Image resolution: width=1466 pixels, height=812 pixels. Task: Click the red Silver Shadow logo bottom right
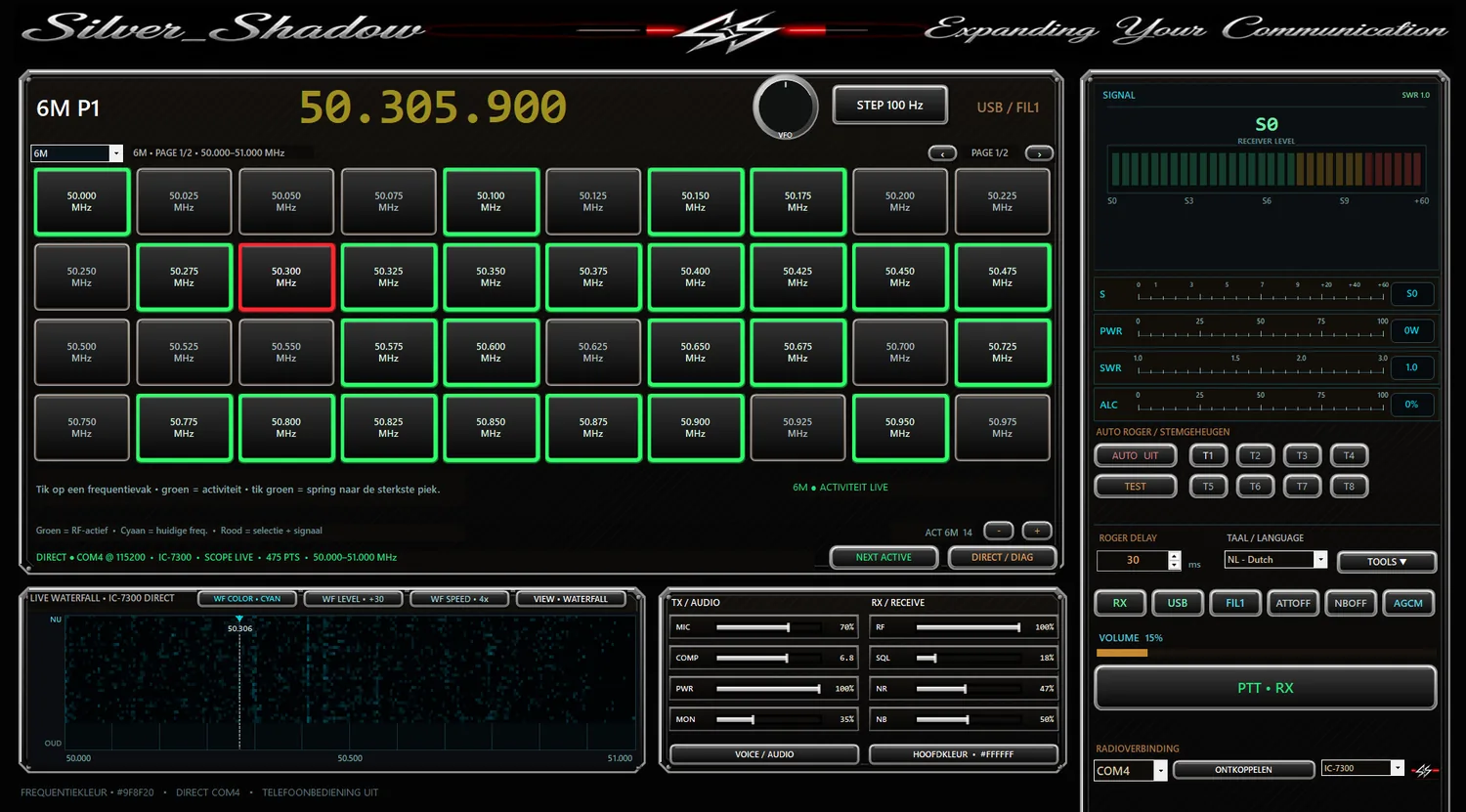tap(1426, 771)
